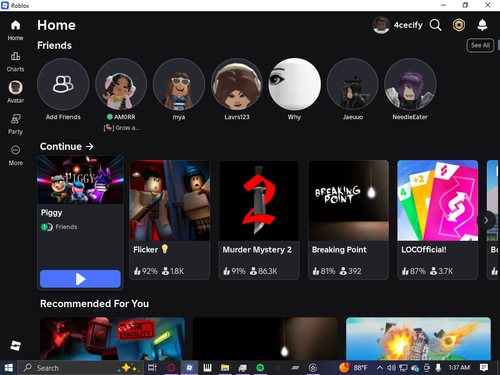Open the search magnifier icon

435,25
